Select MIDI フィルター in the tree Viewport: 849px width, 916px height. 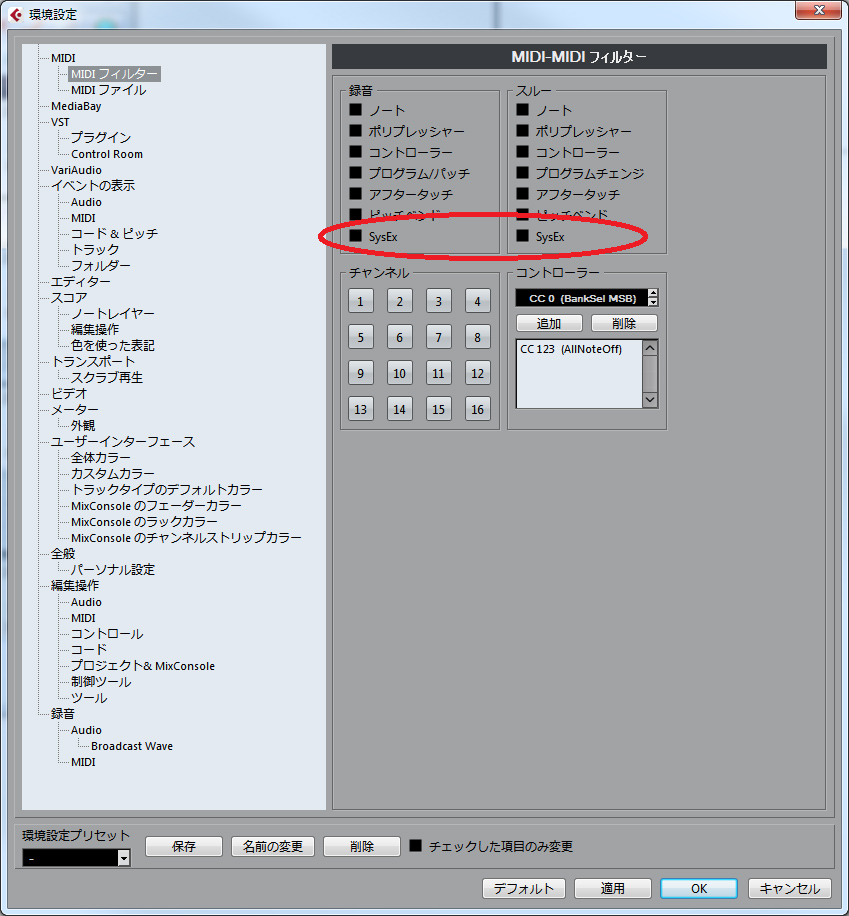[x=115, y=74]
